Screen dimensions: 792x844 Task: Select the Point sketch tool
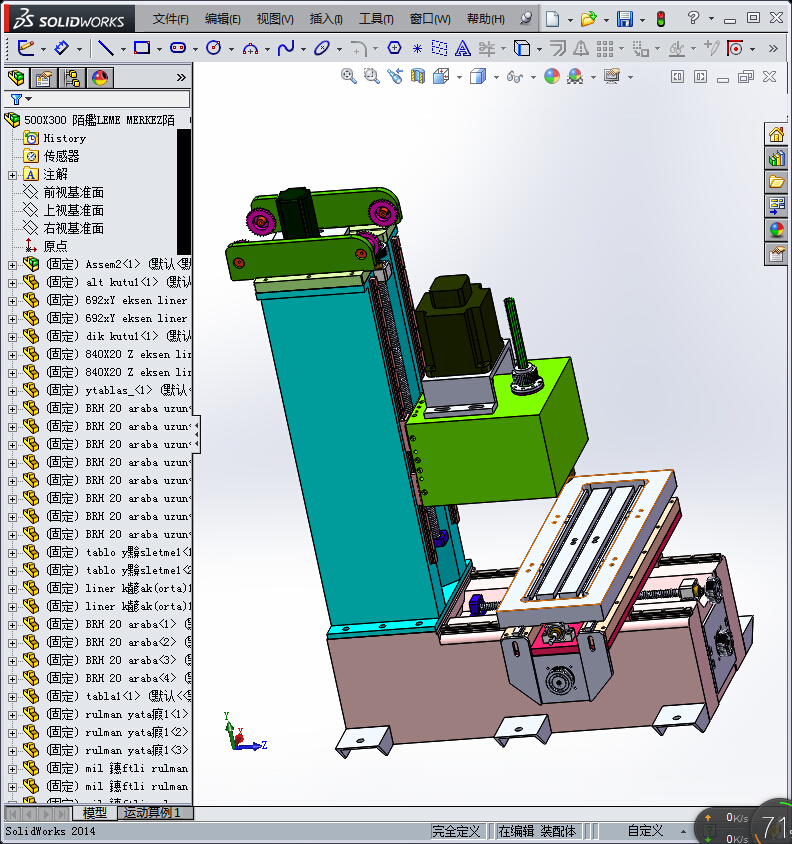[x=417, y=48]
